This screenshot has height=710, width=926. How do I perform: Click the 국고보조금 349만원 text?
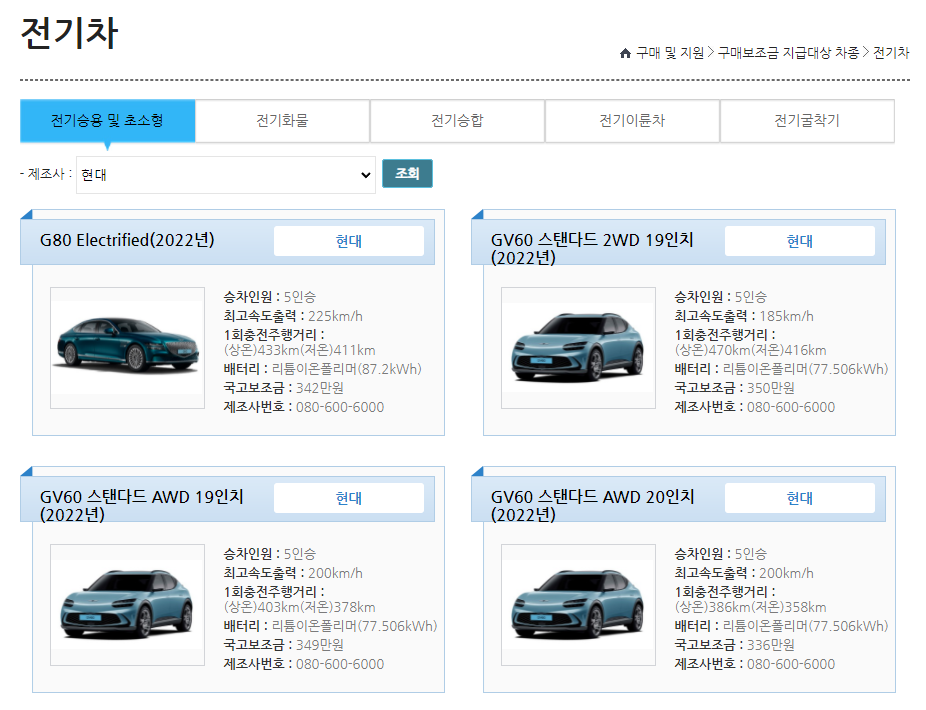283,645
